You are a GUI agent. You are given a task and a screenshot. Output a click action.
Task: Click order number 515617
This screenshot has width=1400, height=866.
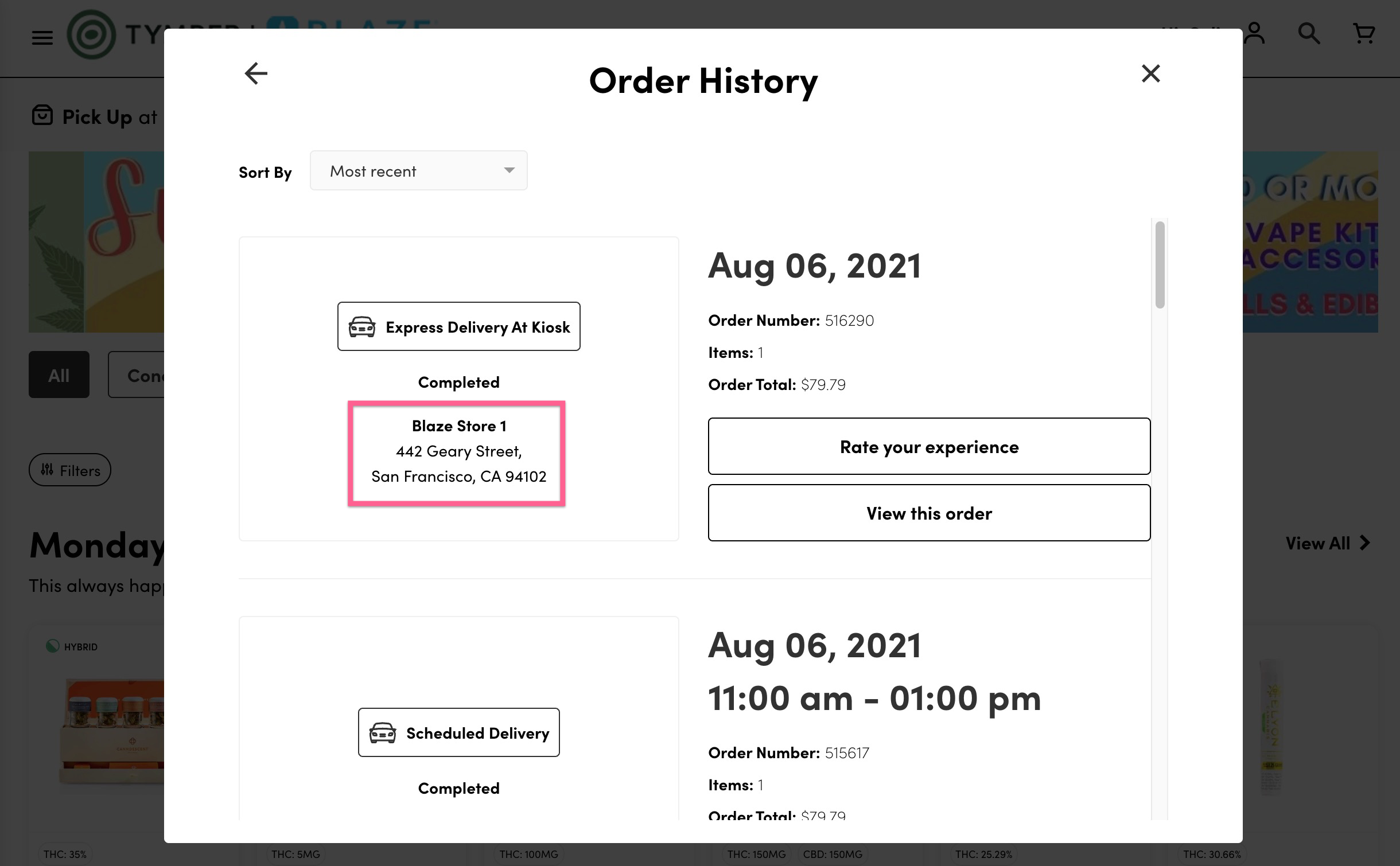[847, 752]
